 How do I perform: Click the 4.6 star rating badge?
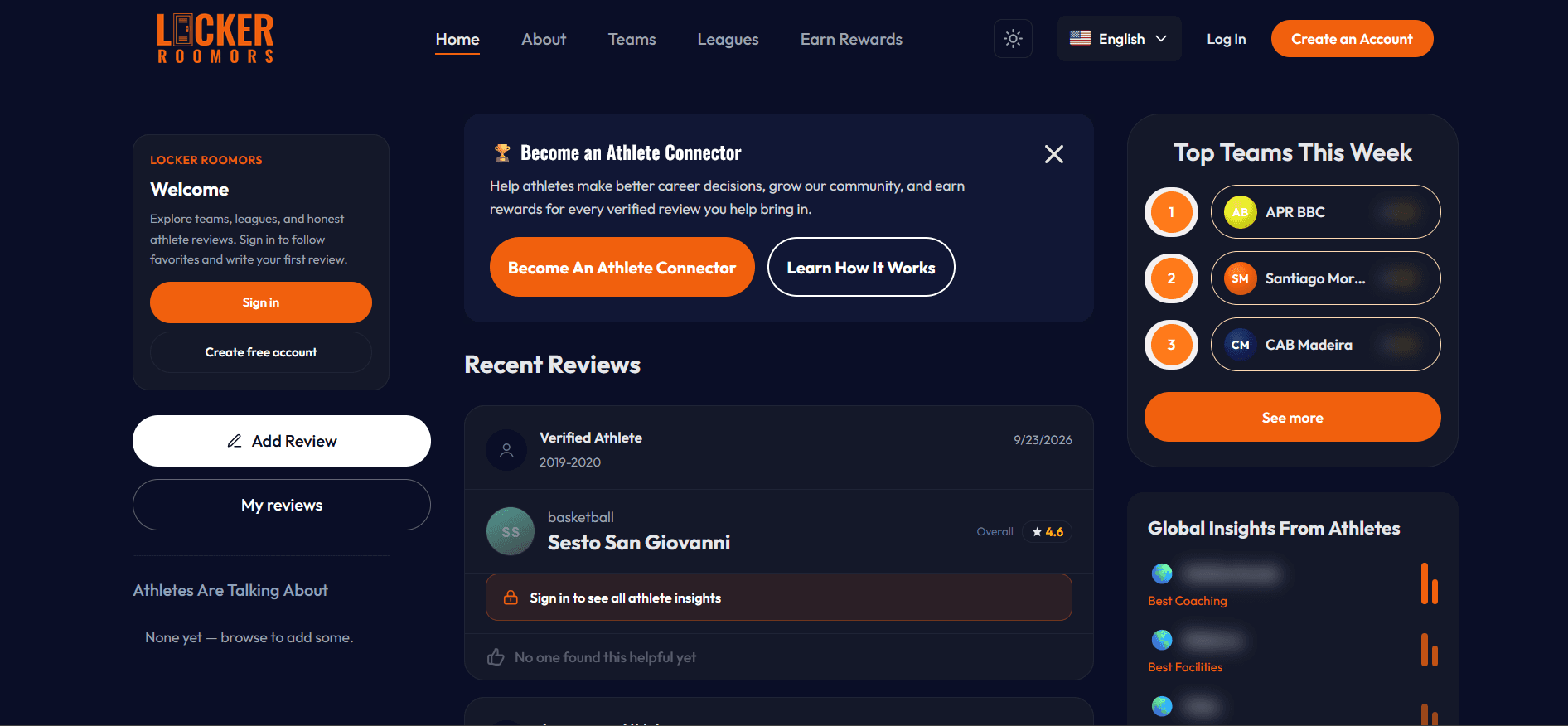tap(1048, 532)
